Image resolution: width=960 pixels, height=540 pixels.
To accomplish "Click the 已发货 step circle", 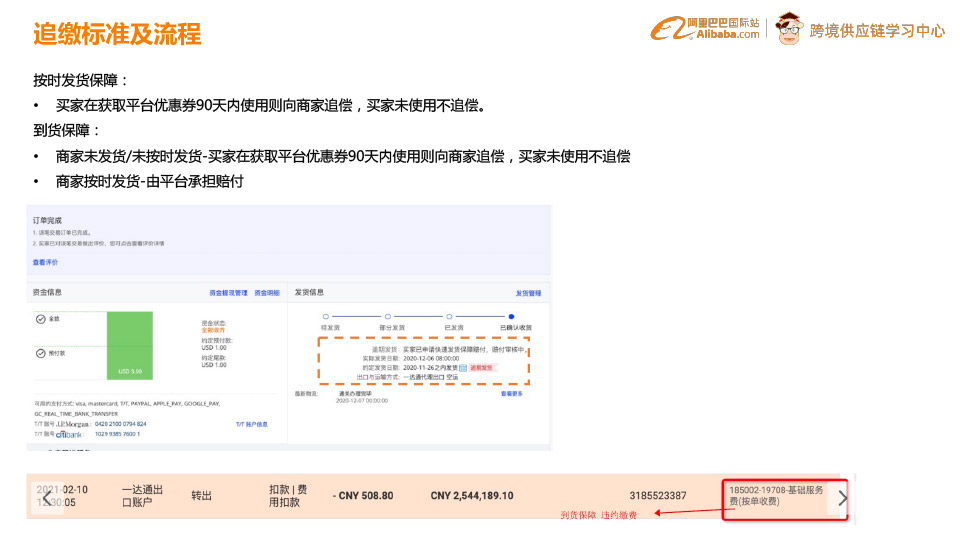I will tap(450, 316).
